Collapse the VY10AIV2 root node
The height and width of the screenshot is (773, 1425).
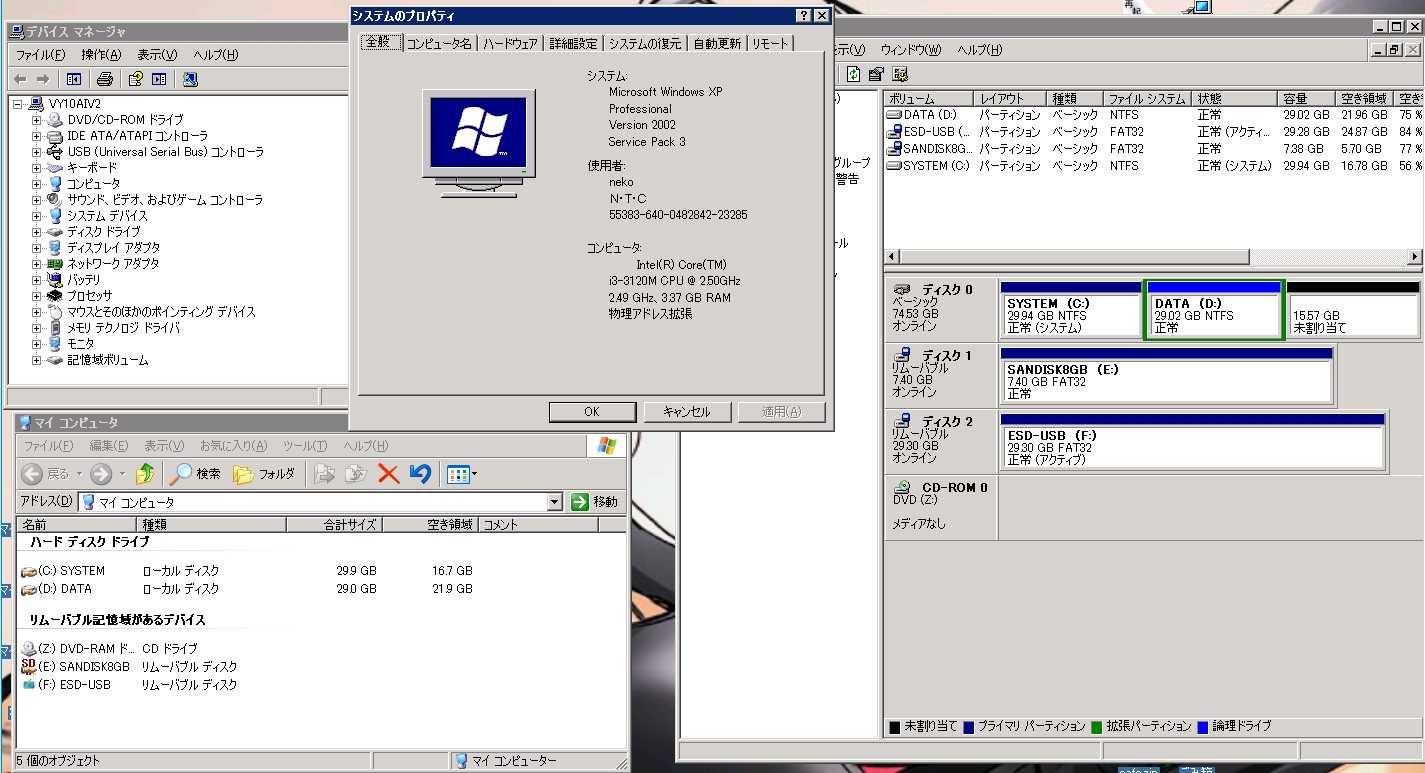coord(19,104)
